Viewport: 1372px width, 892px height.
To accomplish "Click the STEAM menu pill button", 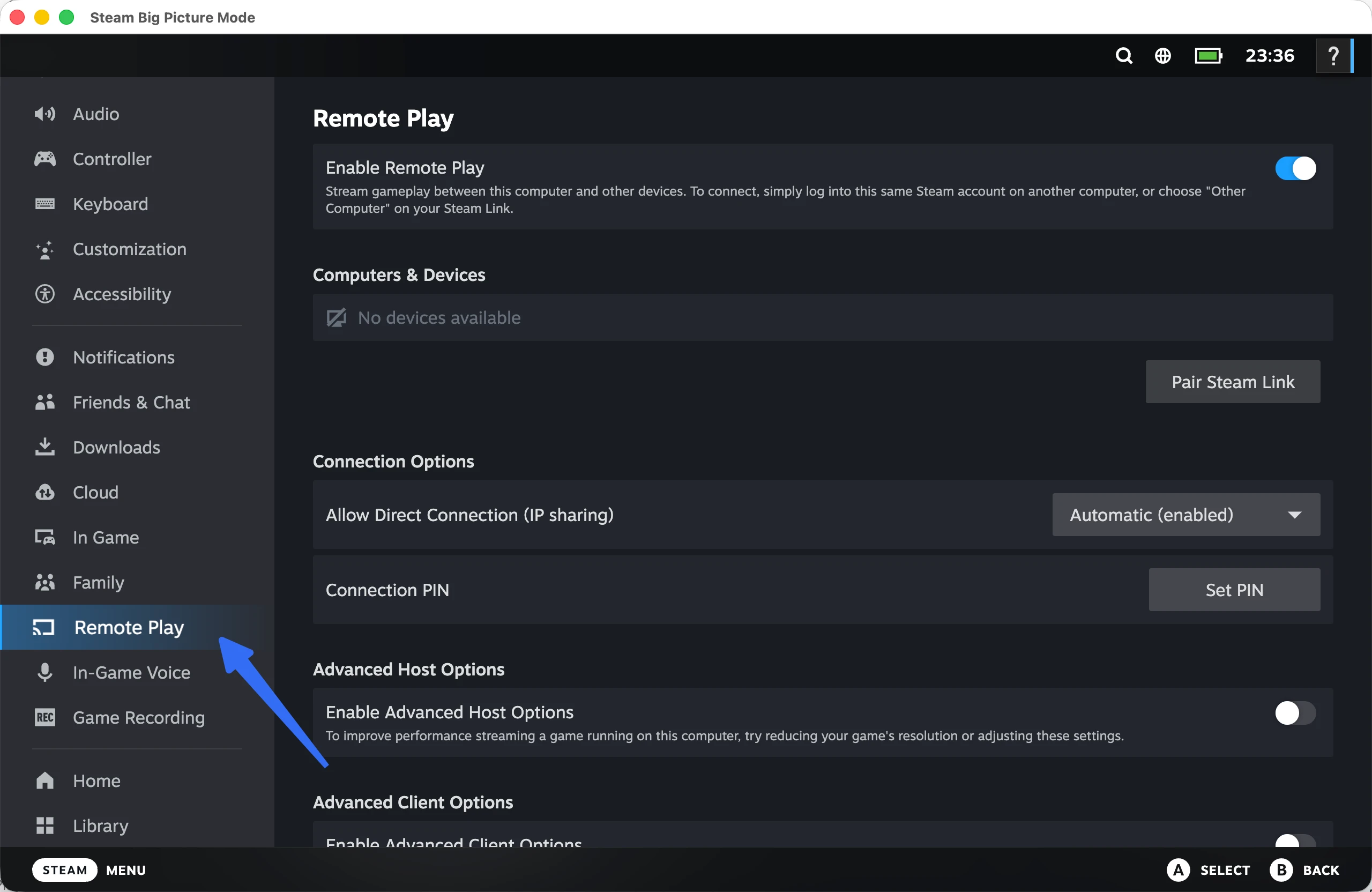I will tap(64, 869).
